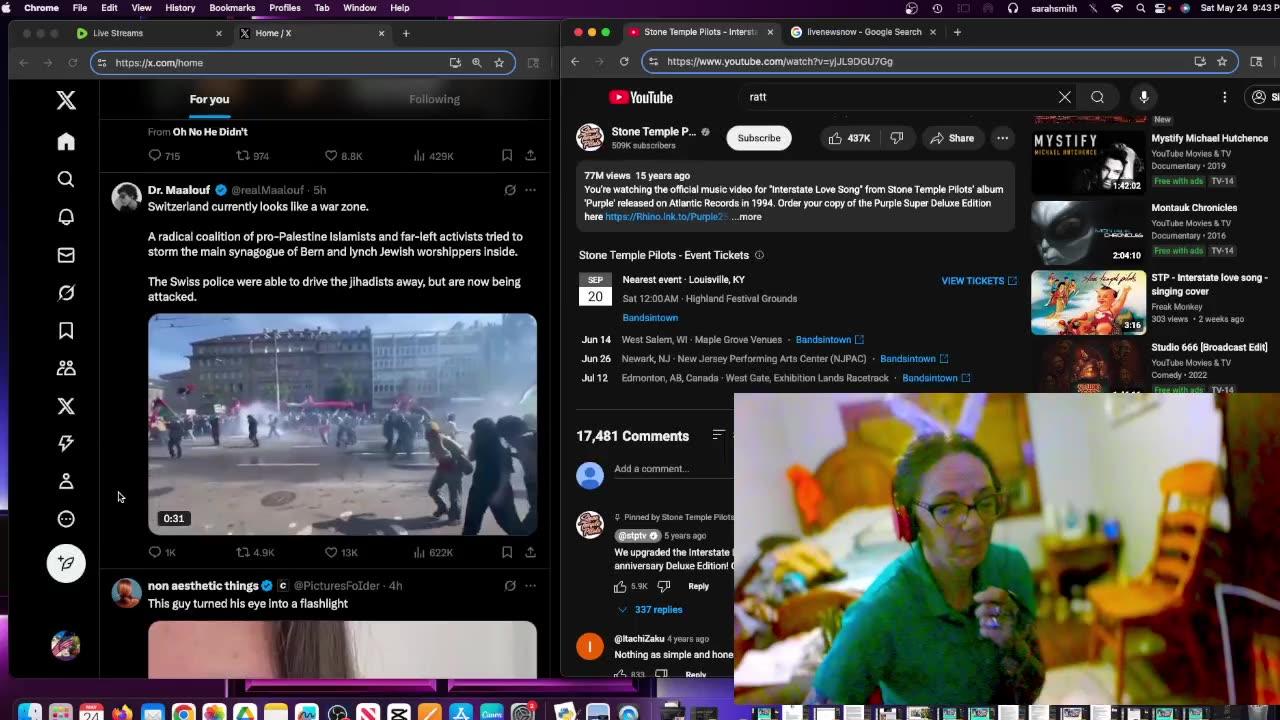Open the History menu in menu bar
Viewport: 1280px width, 720px height.
click(180, 8)
